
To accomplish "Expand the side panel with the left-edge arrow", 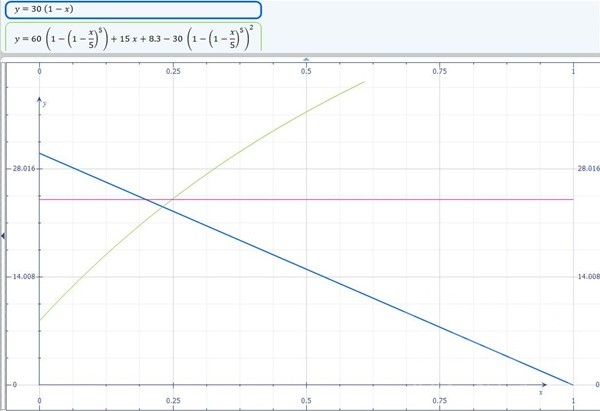I will pos(3,236).
